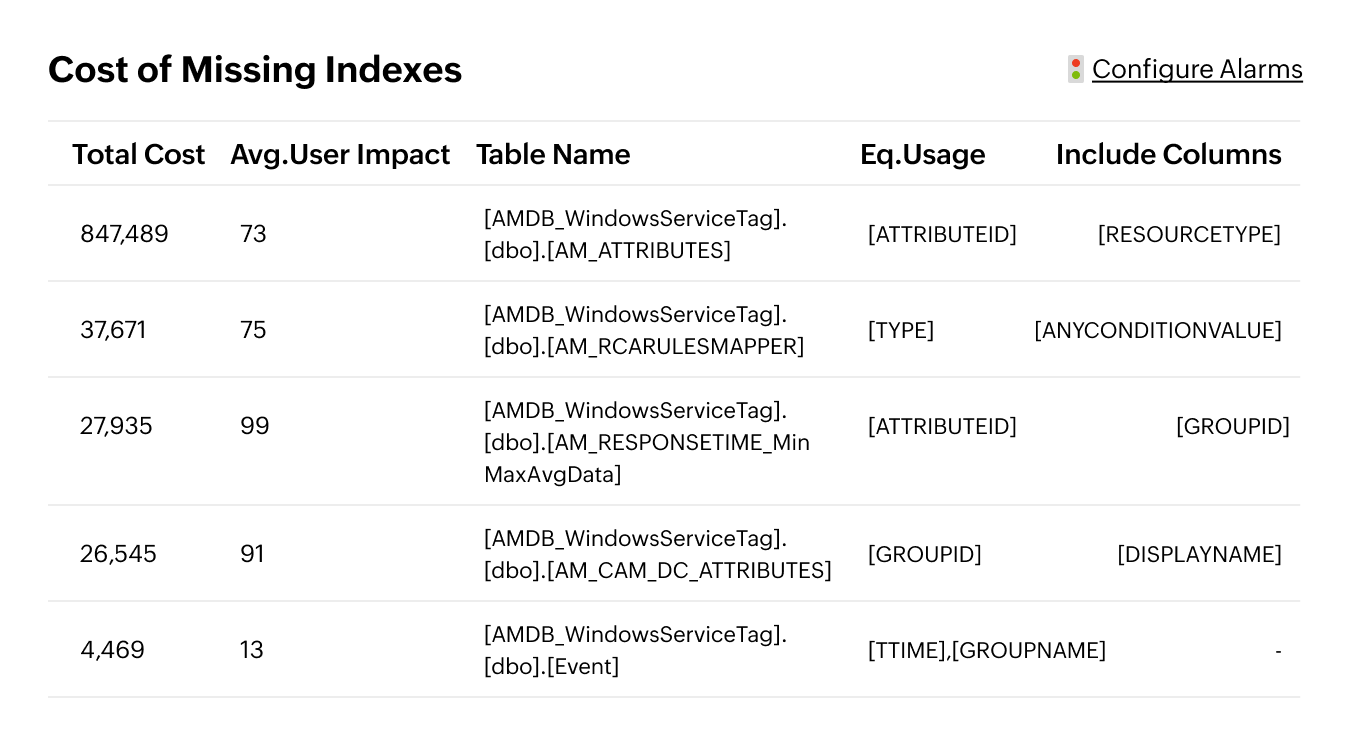Image resolution: width=1352 pixels, height=746 pixels.
Task: Click the dash in the Event row Include Columns
Action: click(x=1278, y=650)
